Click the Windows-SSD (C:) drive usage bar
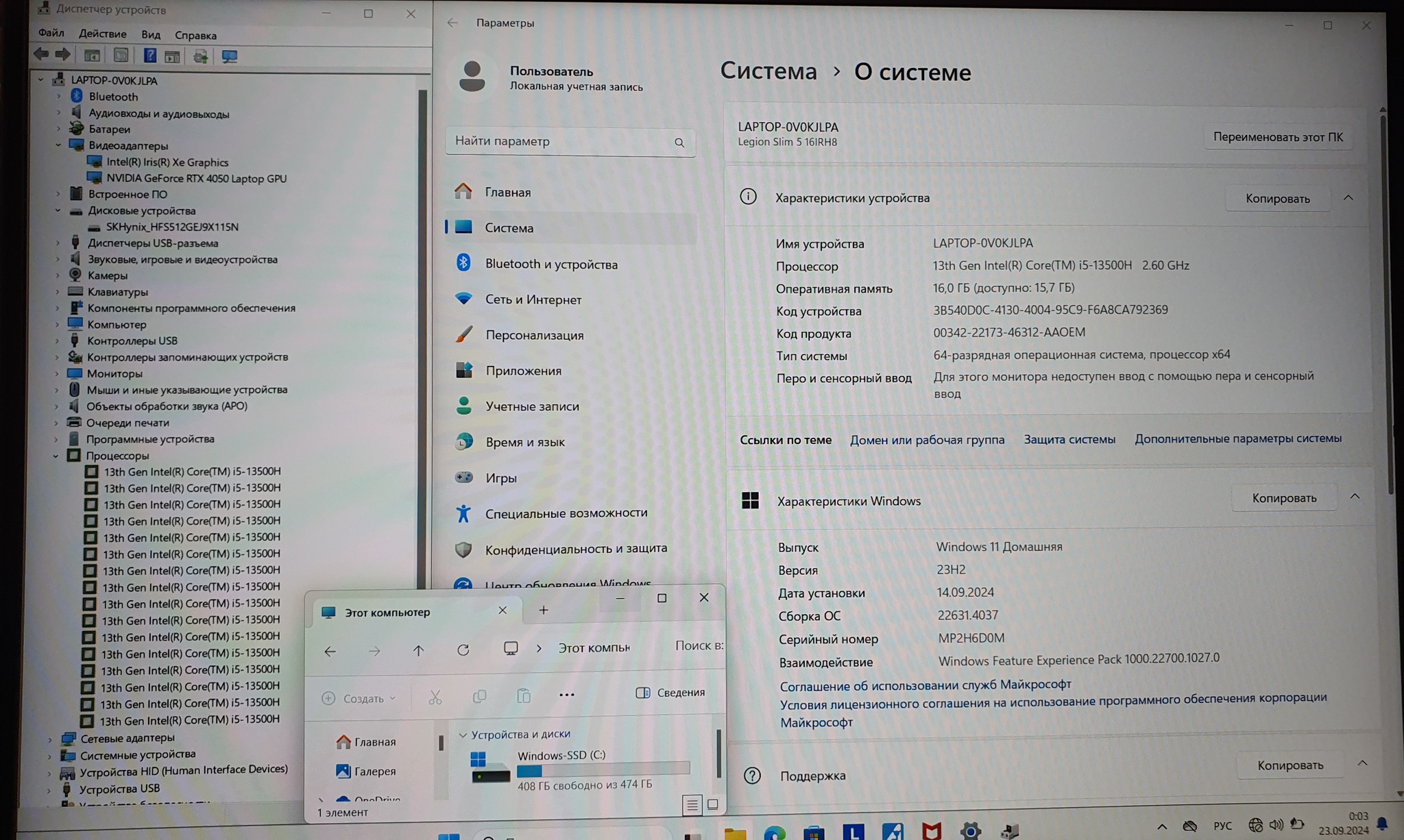The height and width of the screenshot is (840, 1404). tap(603, 770)
